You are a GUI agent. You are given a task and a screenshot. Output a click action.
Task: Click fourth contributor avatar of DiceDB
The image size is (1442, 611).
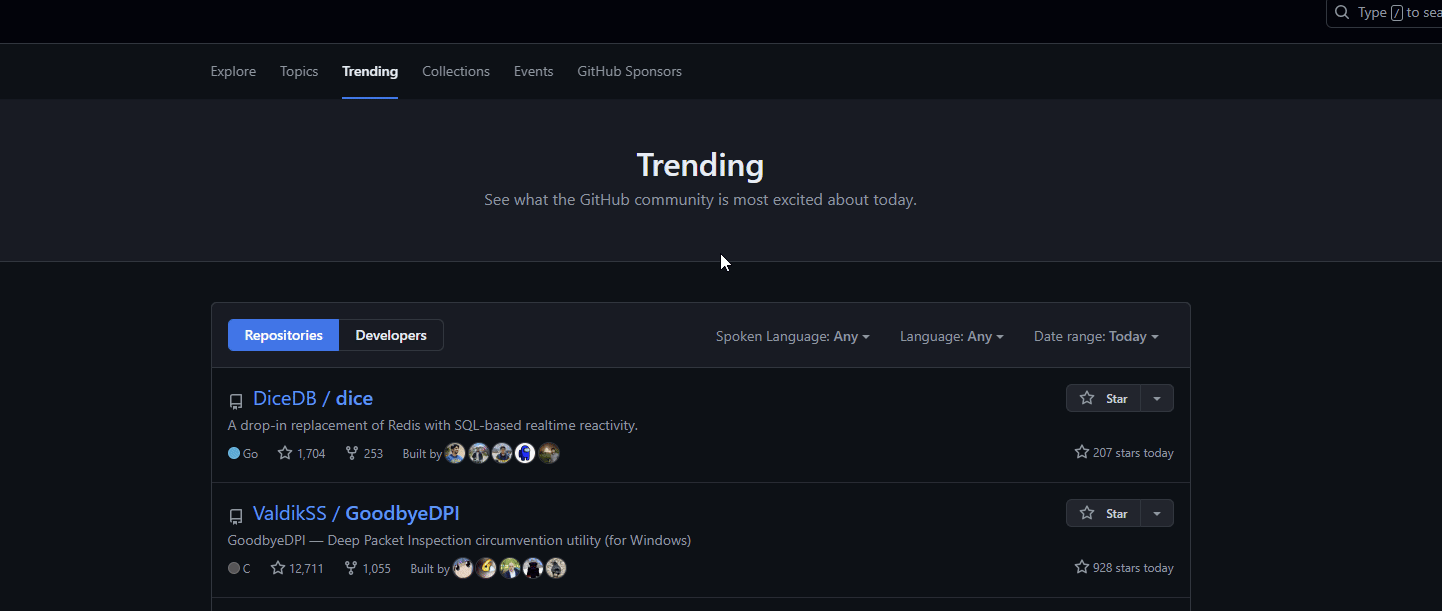(525, 453)
